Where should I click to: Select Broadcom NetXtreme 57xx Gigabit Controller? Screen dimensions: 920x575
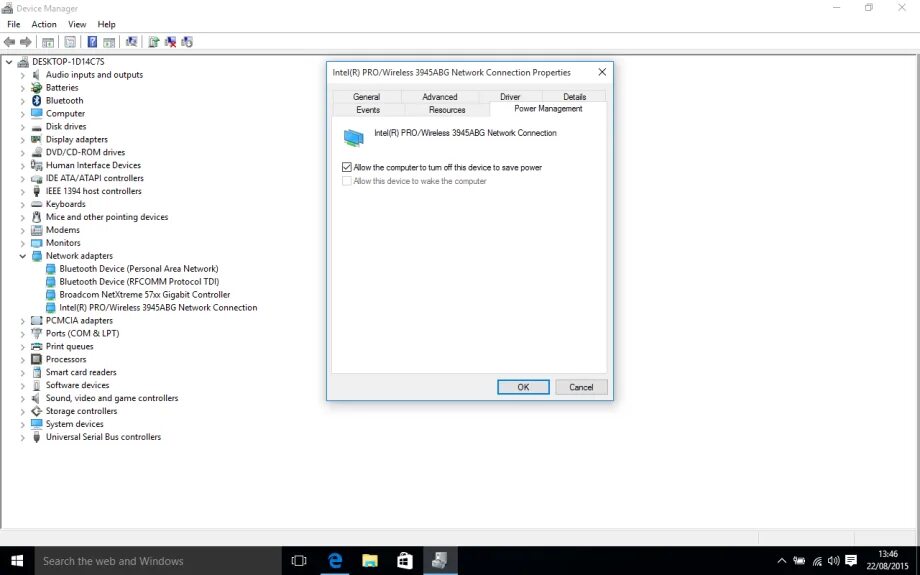click(x=144, y=295)
